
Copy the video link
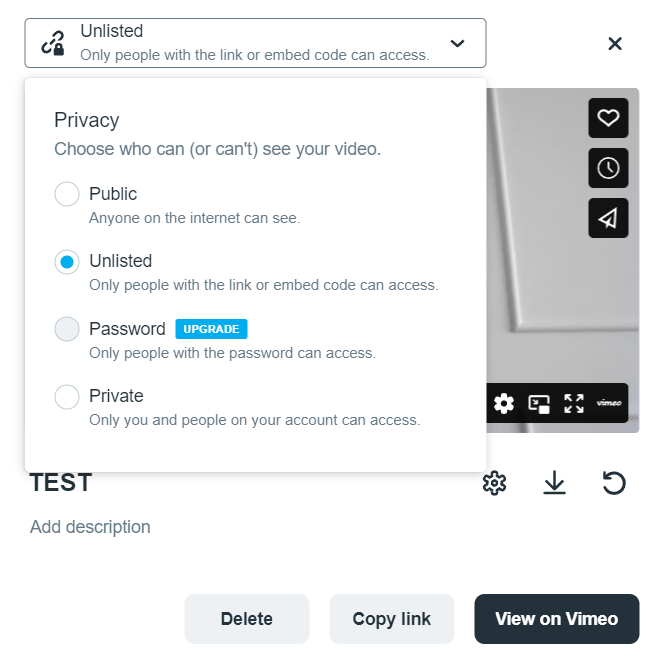point(392,619)
